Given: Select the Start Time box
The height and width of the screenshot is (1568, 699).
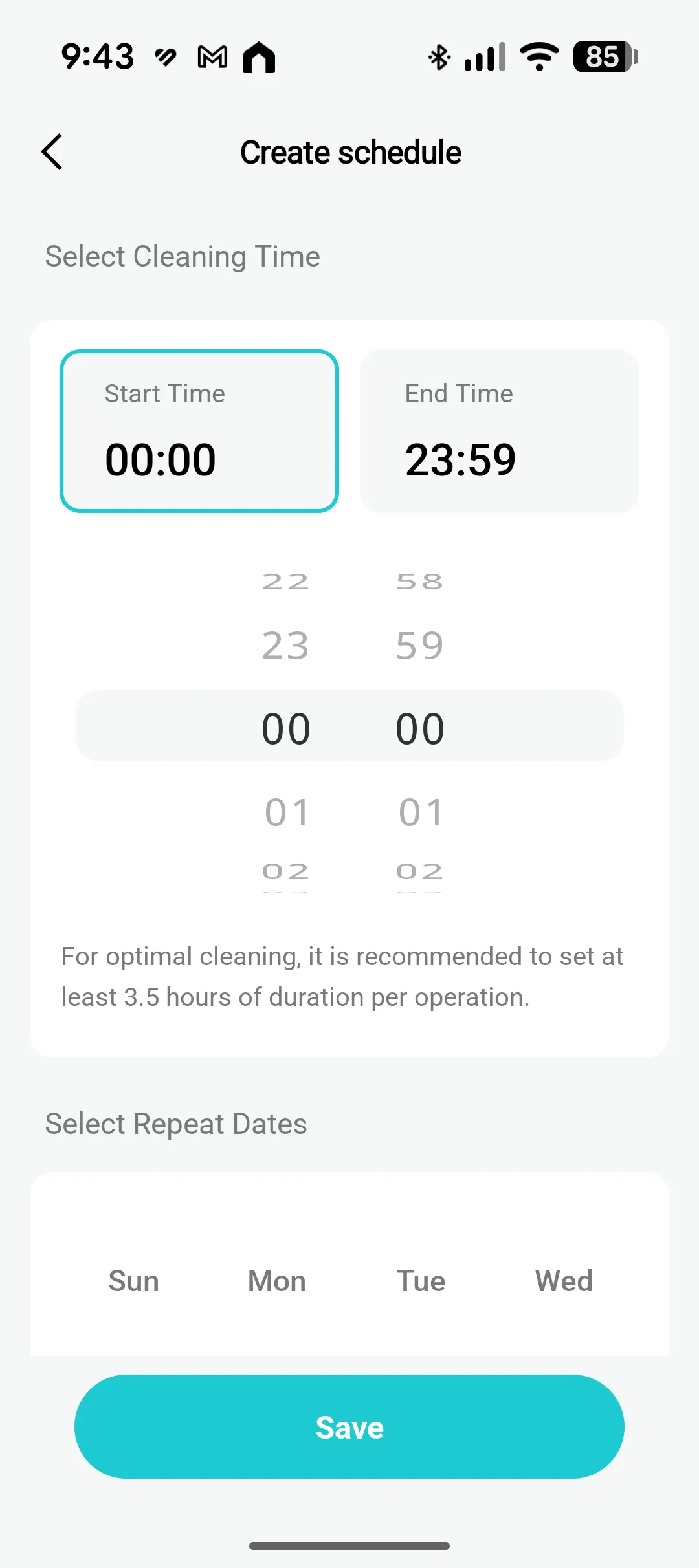Looking at the screenshot, I should [199, 431].
